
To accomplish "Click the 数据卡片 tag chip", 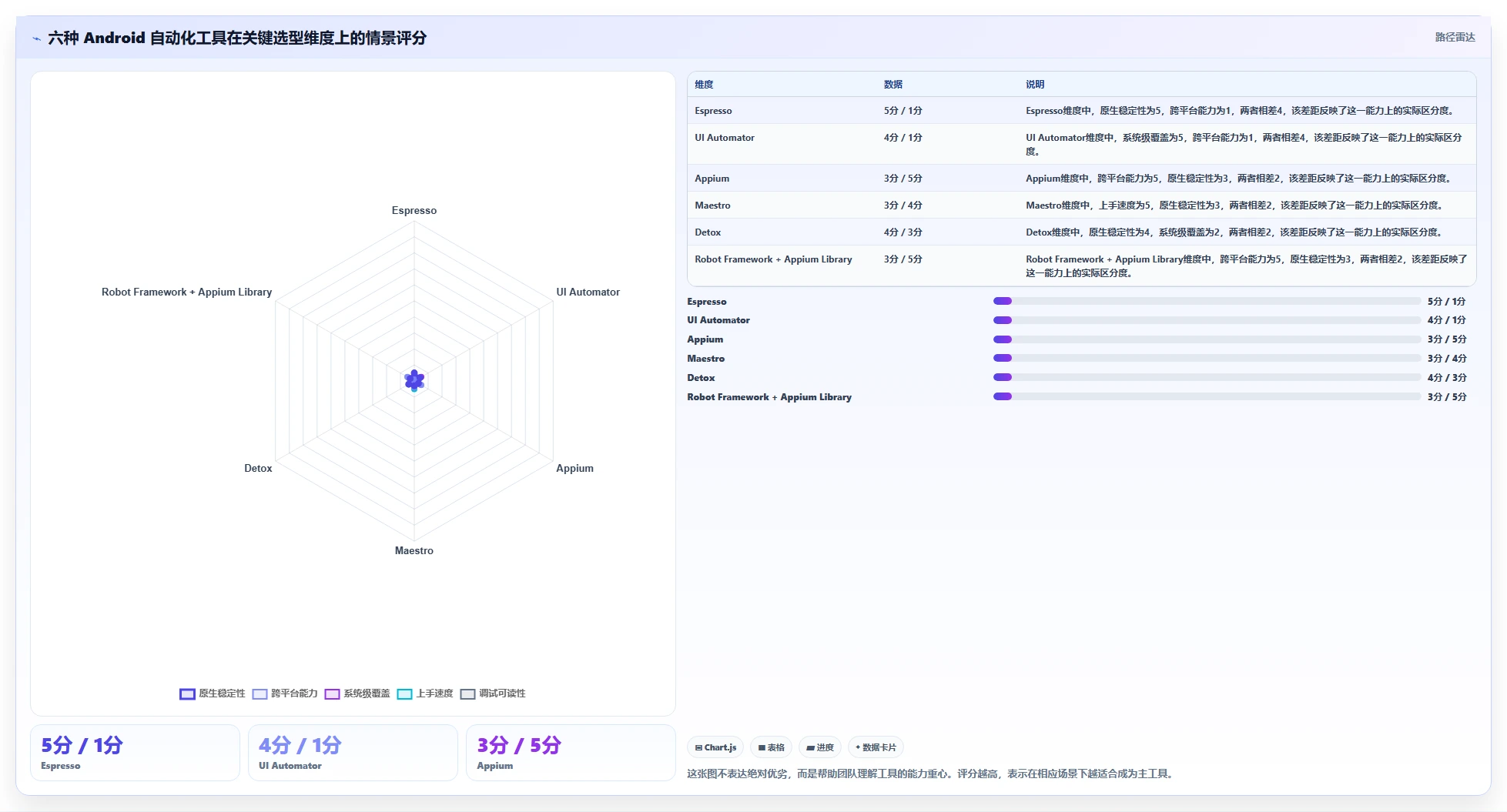I will 876,747.
